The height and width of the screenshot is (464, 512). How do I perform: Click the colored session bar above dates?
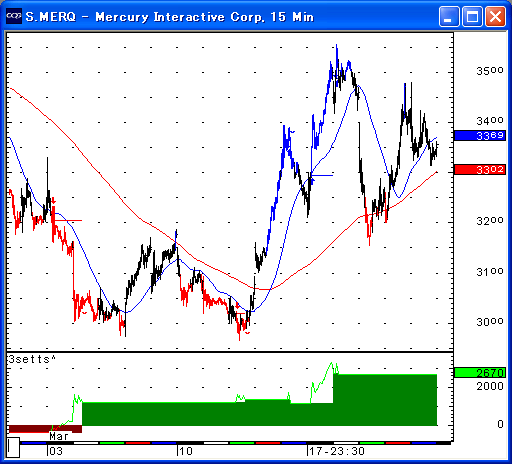click(235, 443)
